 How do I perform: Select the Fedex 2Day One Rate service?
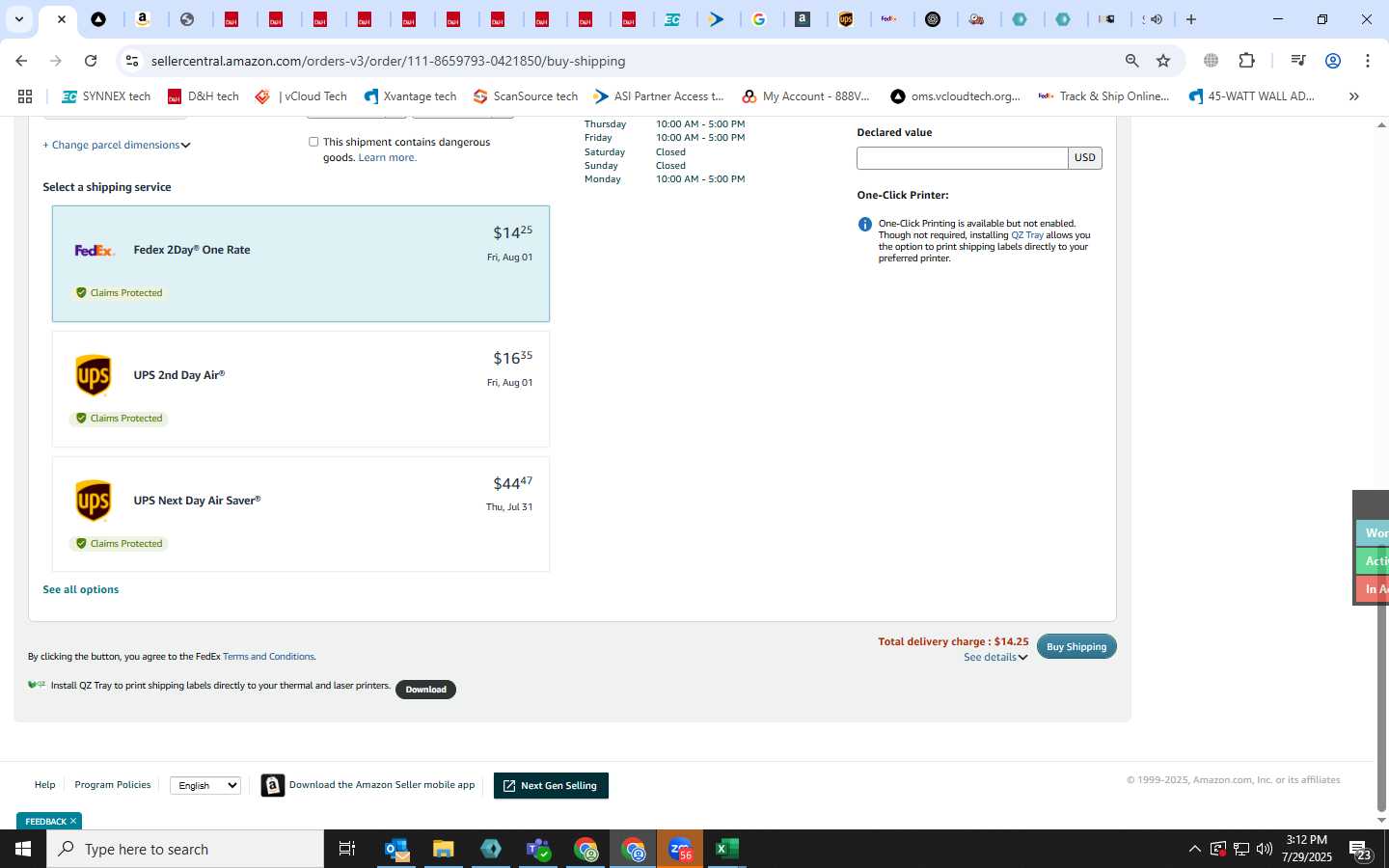pos(301,263)
